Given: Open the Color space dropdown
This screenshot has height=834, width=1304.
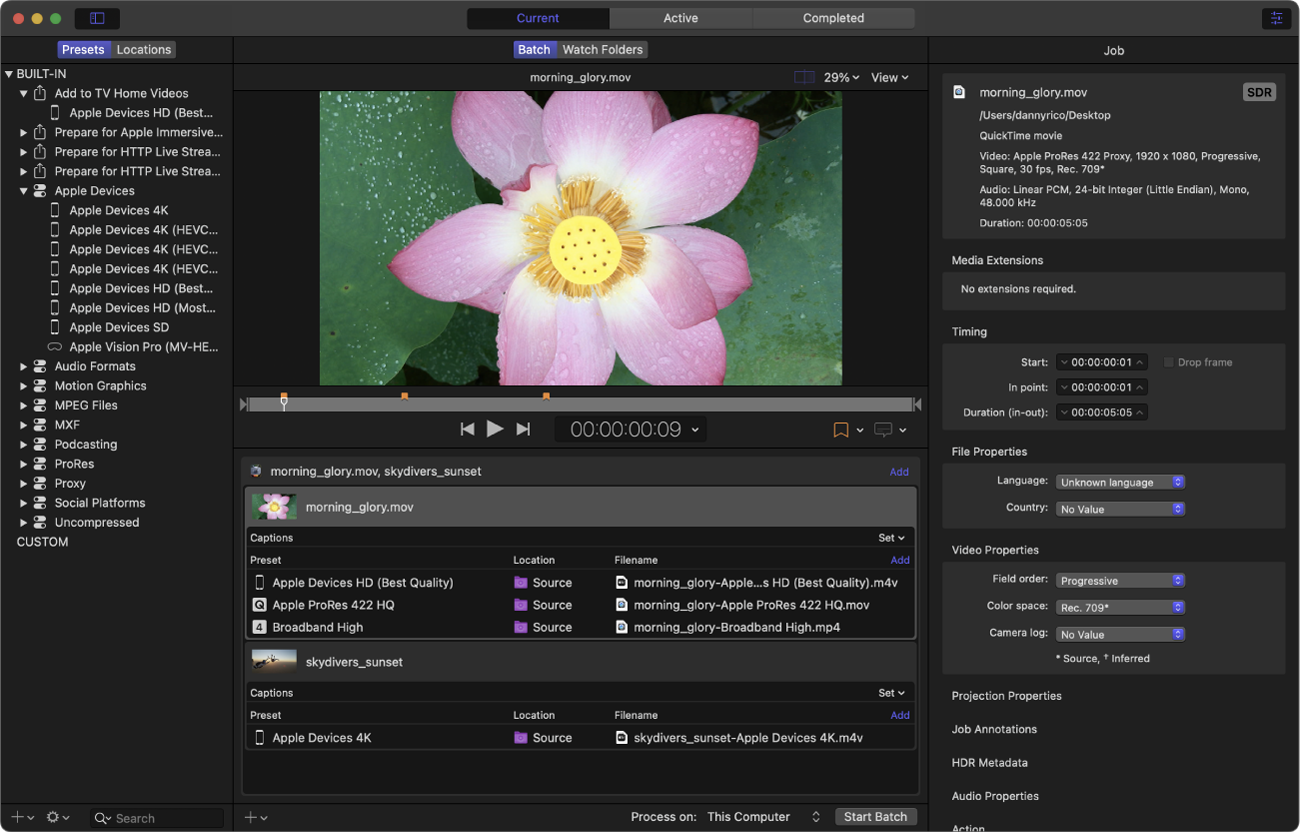Looking at the screenshot, I should tap(1120, 607).
